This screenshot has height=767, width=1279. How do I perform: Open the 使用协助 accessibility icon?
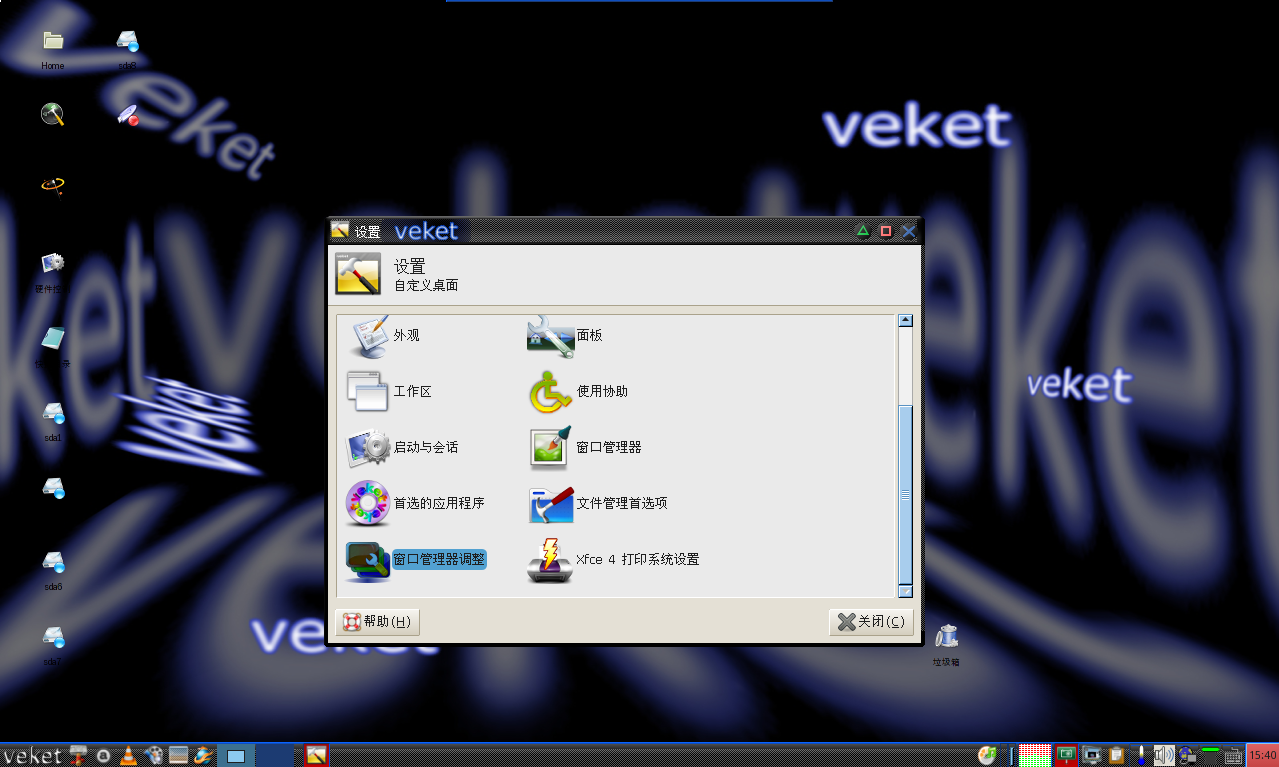pyautogui.click(x=550, y=391)
